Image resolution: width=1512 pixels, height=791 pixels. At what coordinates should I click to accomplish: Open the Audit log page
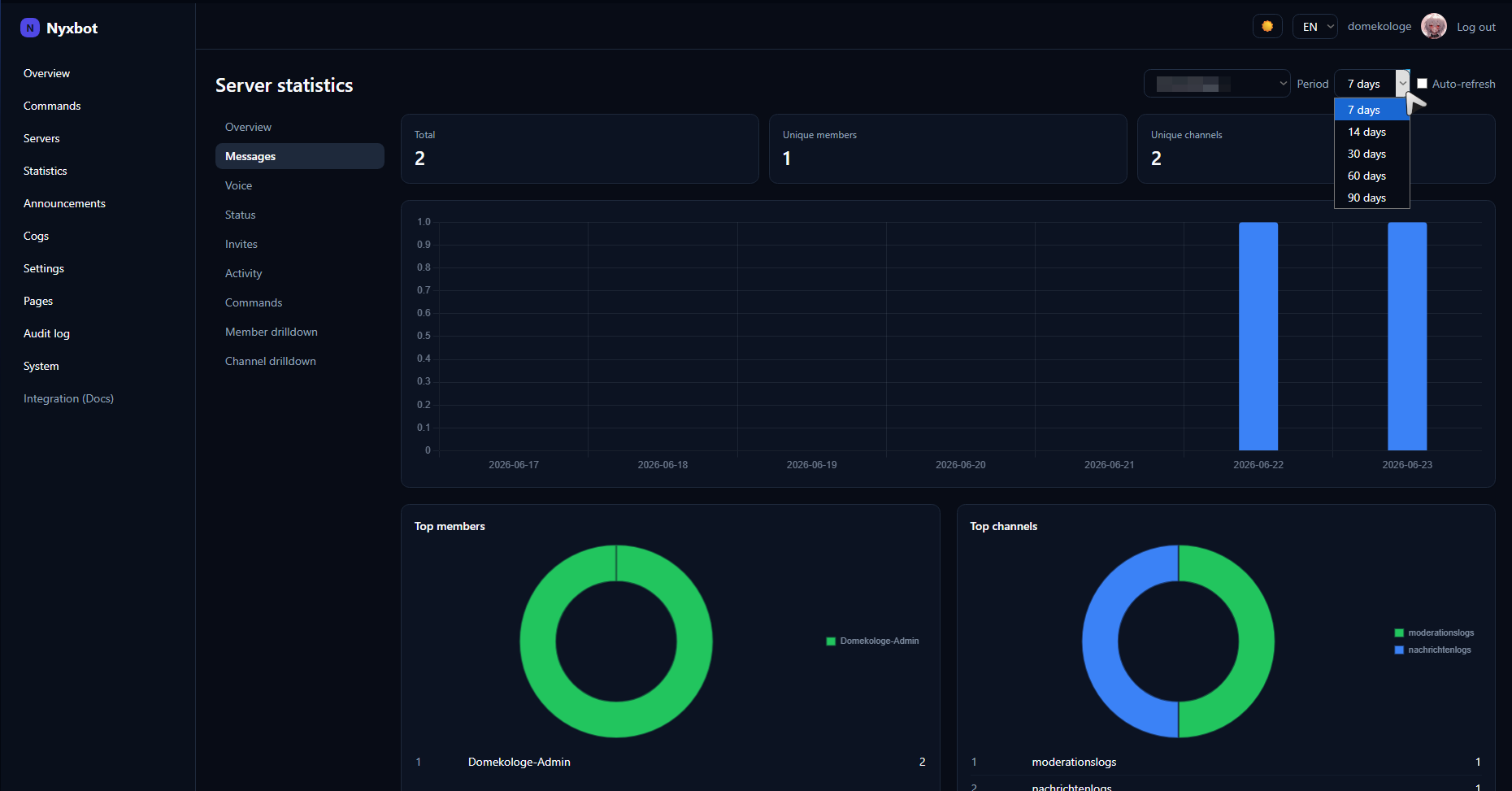pos(46,333)
